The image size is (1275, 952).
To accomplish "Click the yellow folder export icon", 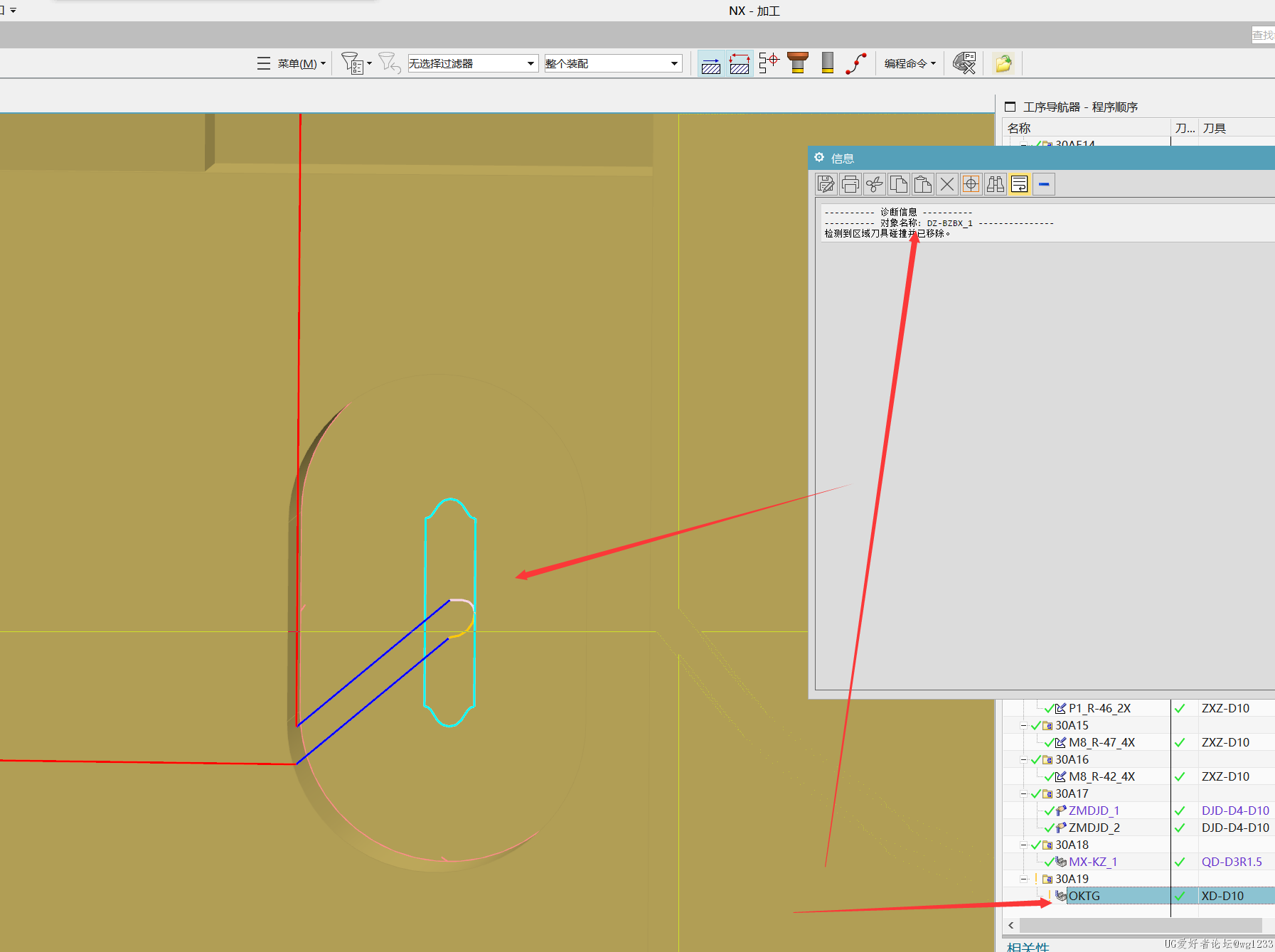I will click(x=1003, y=63).
